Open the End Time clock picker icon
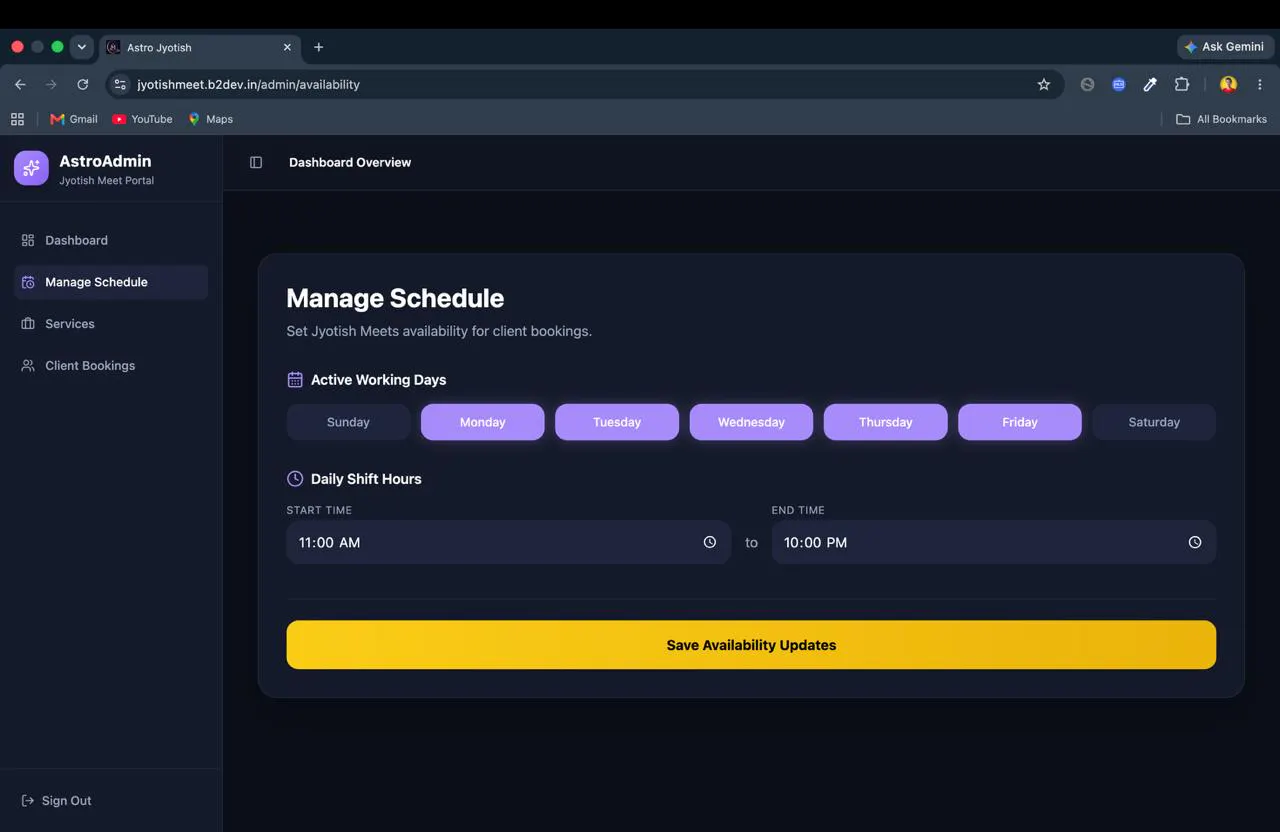This screenshot has height=832, width=1280. 1195,542
